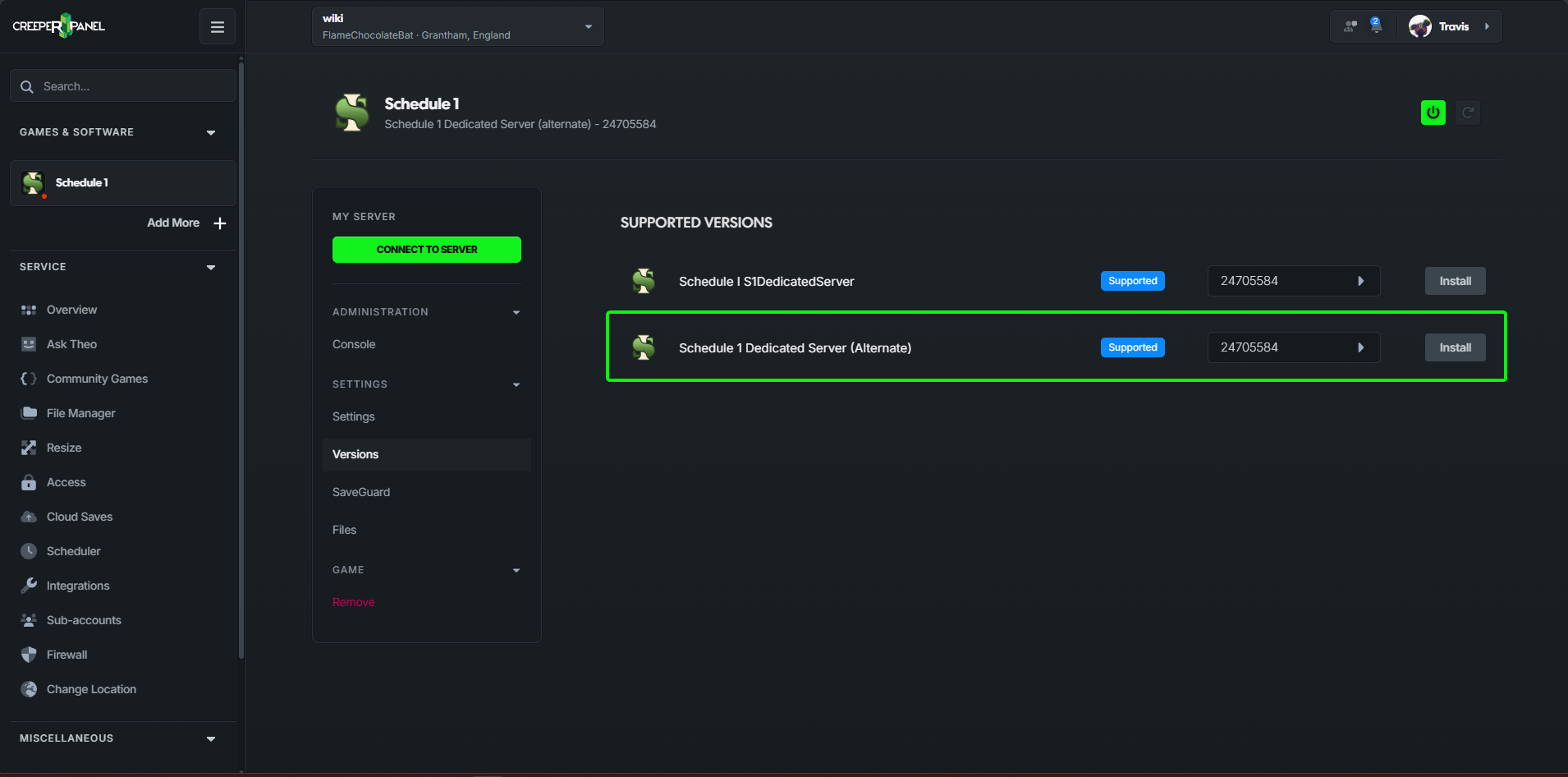Click the CreeperPanel logo

[x=59, y=26]
